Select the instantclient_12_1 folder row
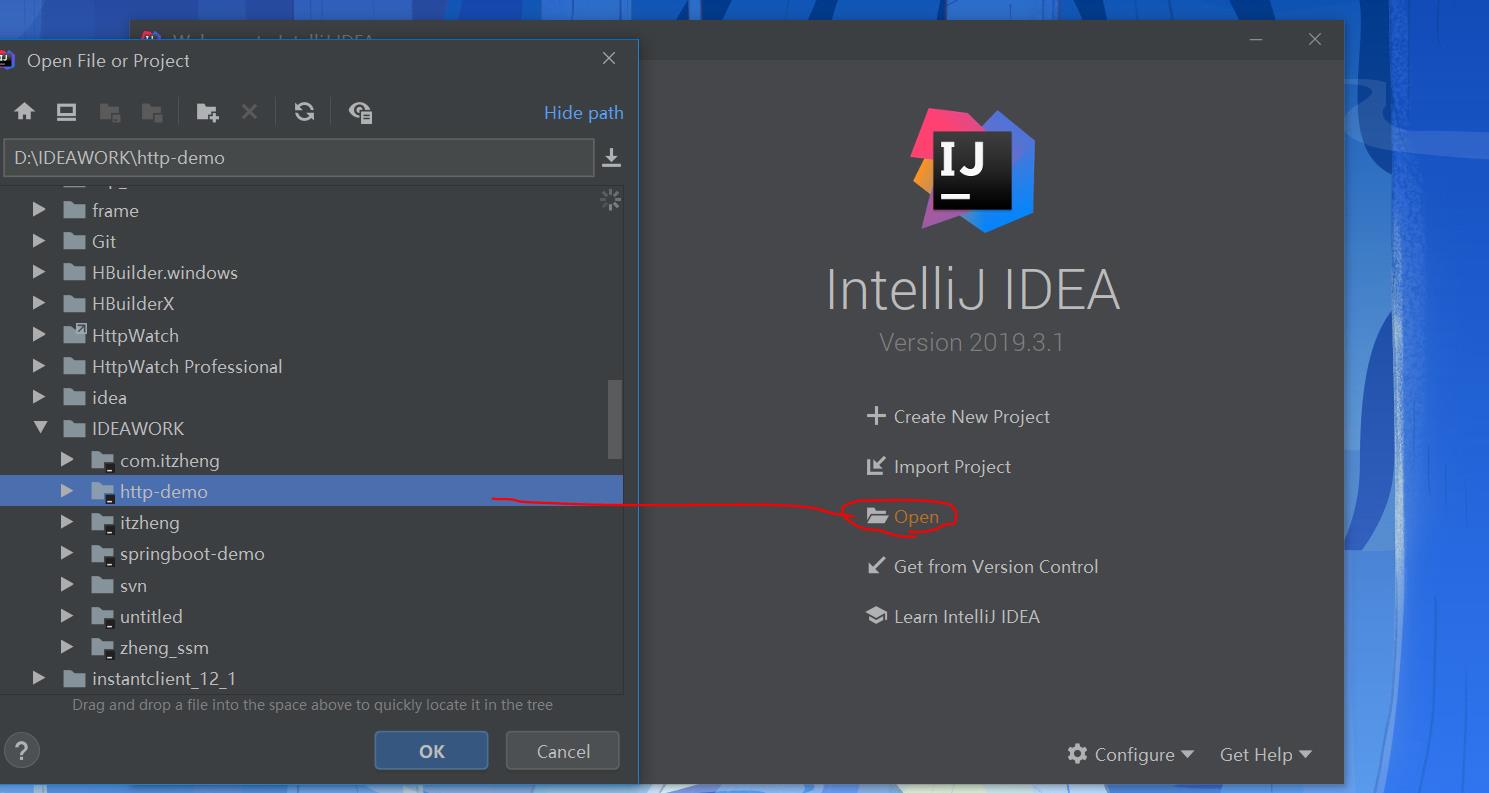The width and height of the screenshot is (1489, 793). pyautogui.click(x=311, y=678)
